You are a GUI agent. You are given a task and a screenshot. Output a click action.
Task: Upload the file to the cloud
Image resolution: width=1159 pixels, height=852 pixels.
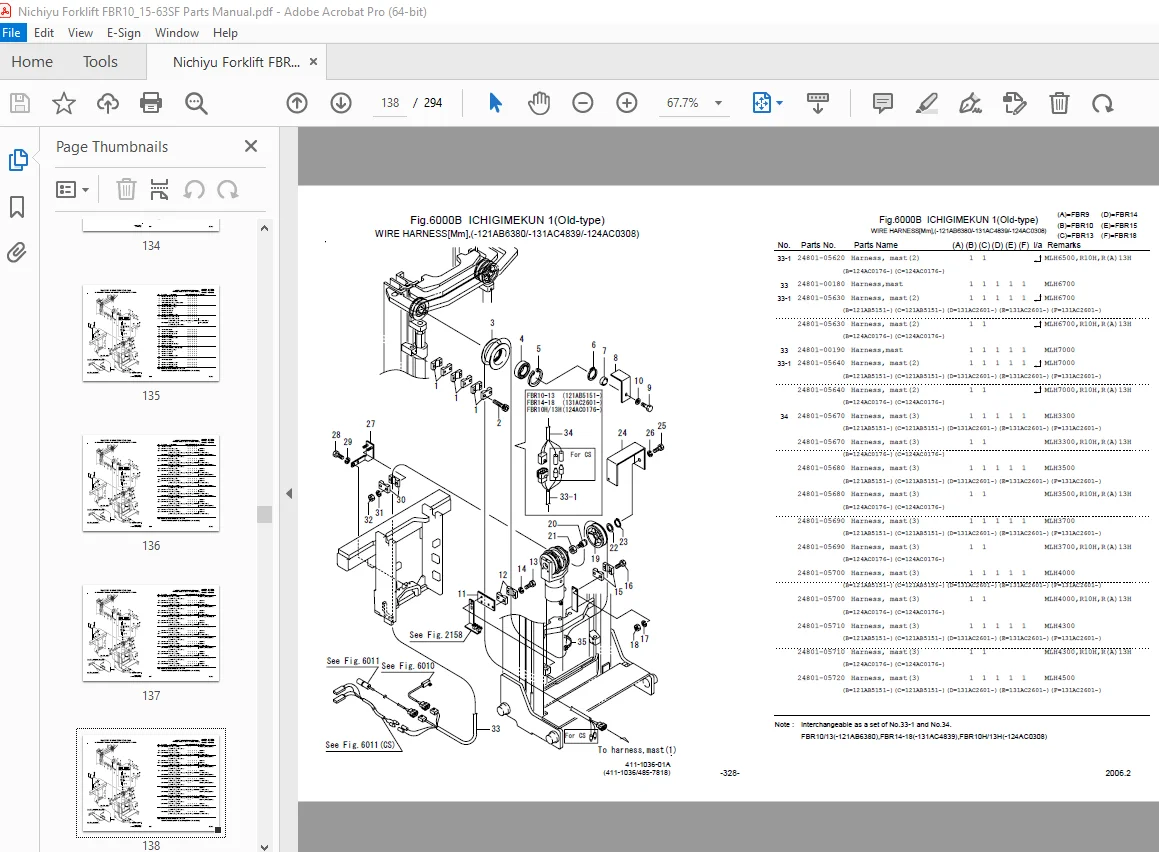[x=108, y=103]
